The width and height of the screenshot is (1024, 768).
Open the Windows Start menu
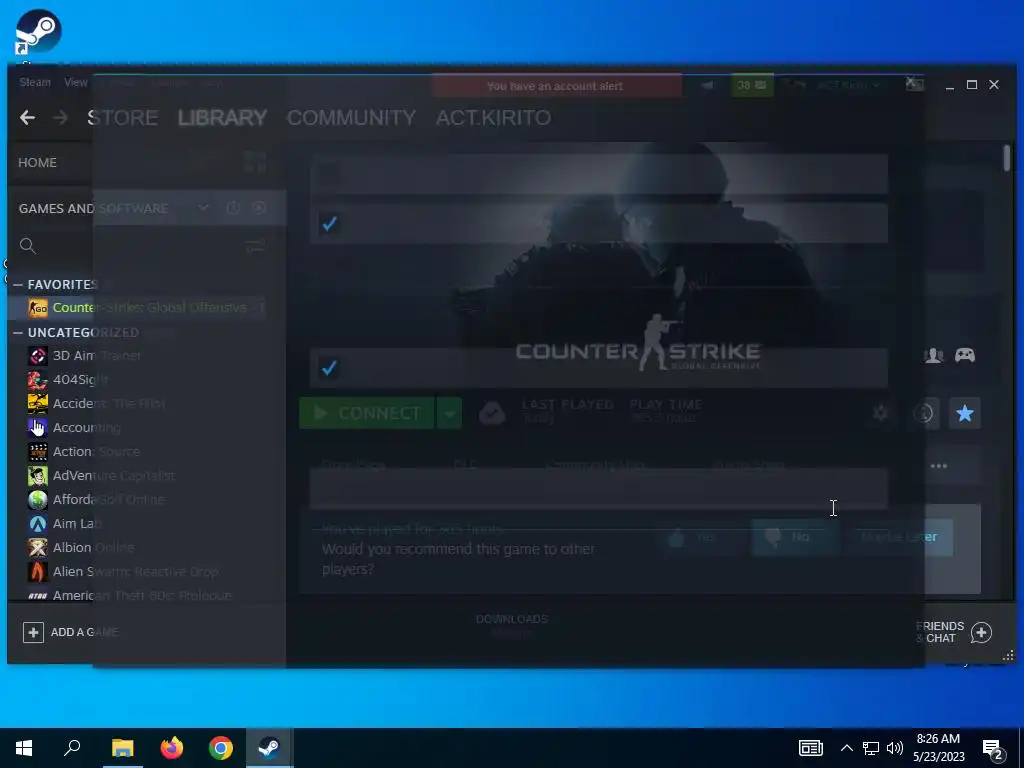24,748
